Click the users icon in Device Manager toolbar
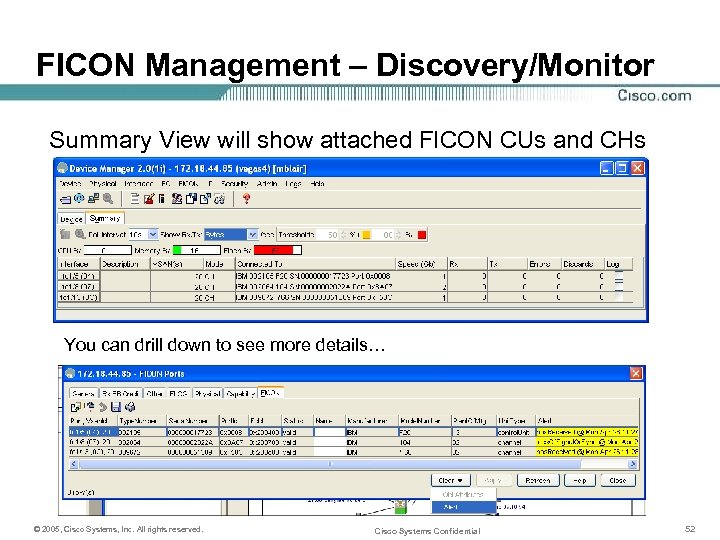Image resolution: width=720 pixels, height=540 pixels. pyautogui.click(x=177, y=198)
